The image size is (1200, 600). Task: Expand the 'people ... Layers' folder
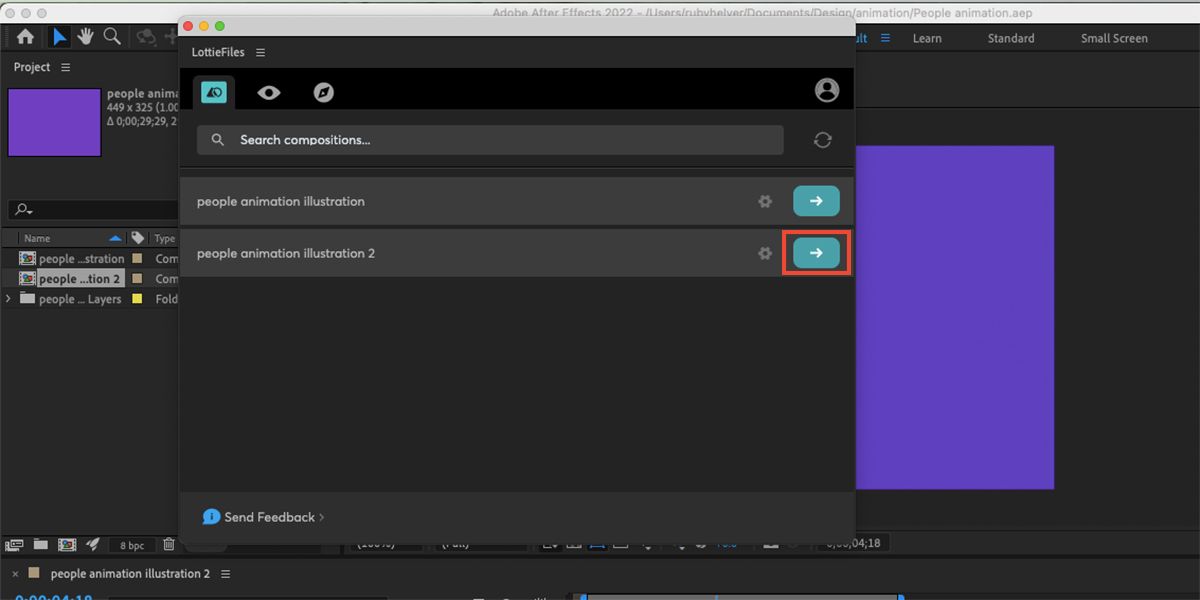tap(9, 299)
